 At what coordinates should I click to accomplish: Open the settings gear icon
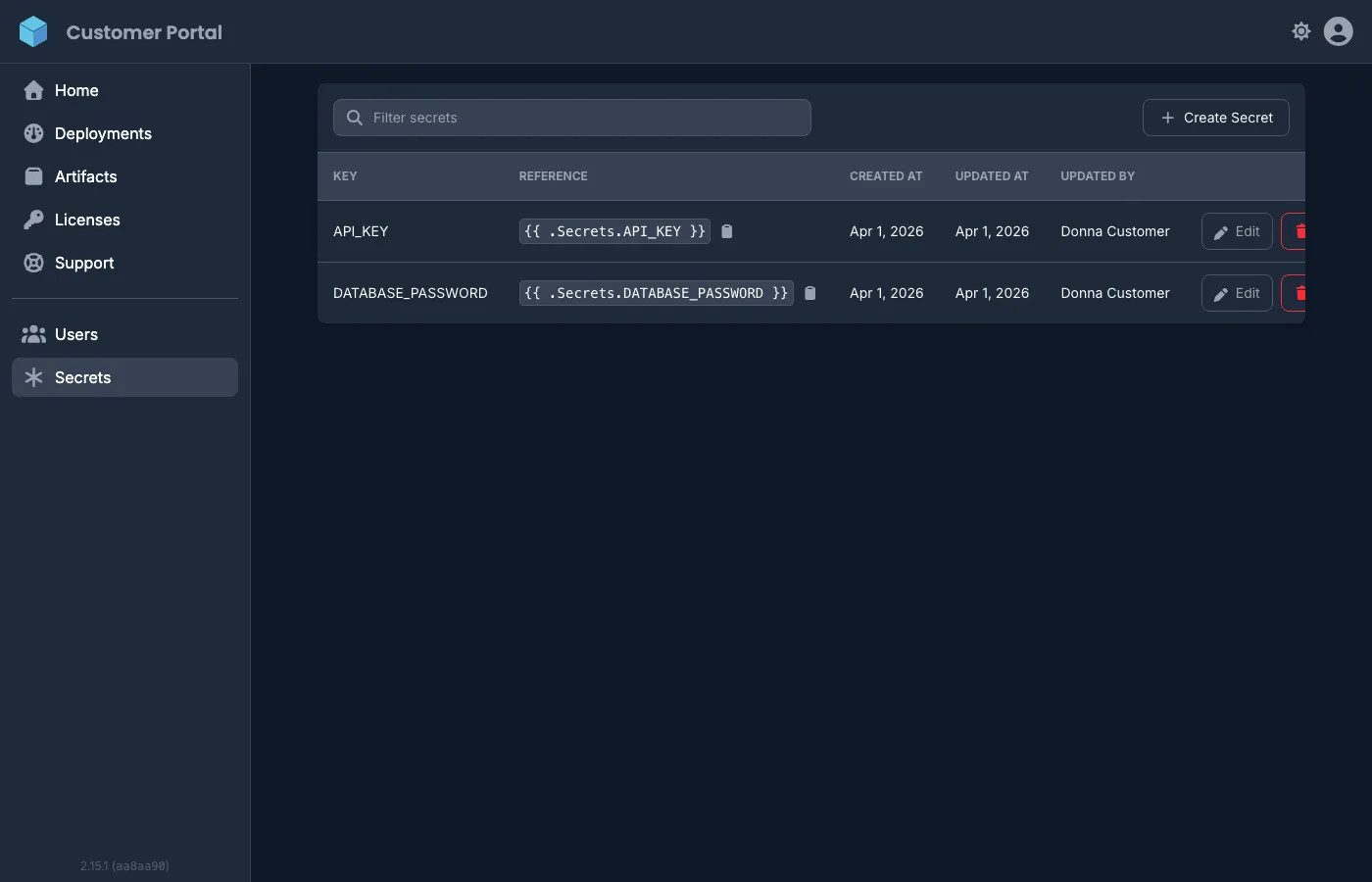coord(1301,30)
